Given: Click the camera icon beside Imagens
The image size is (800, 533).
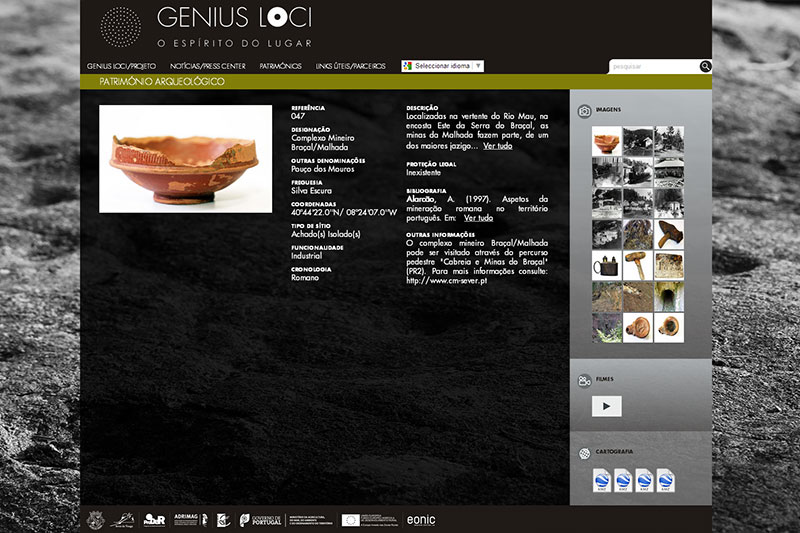Looking at the screenshot, I should 584,110.
